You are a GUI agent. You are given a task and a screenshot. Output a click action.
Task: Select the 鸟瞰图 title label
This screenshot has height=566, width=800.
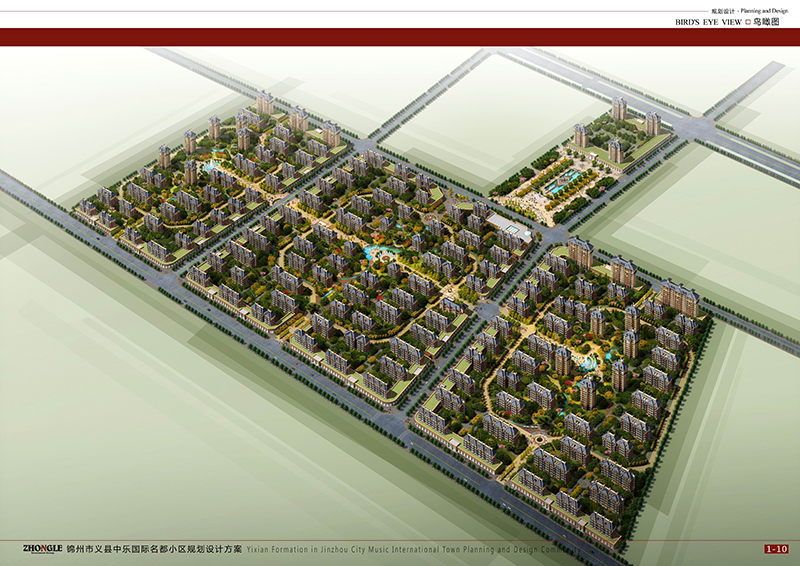point(766,20)
